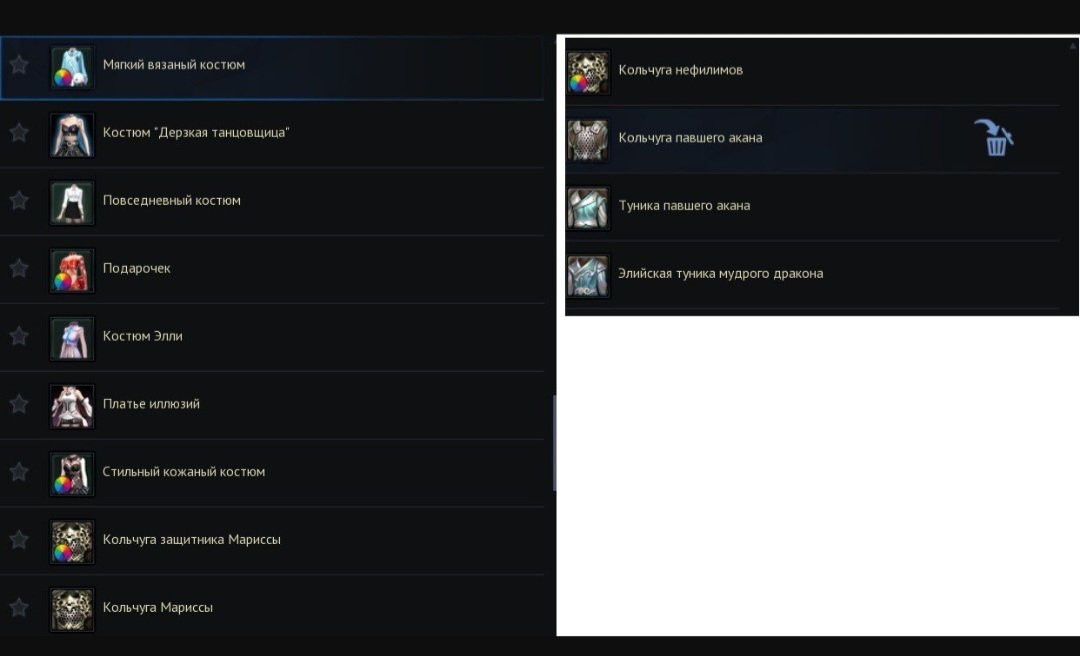Click the Подарочек red costume icon
Viewport: 1080px width, 656px height.
click(x=72, y=270)
